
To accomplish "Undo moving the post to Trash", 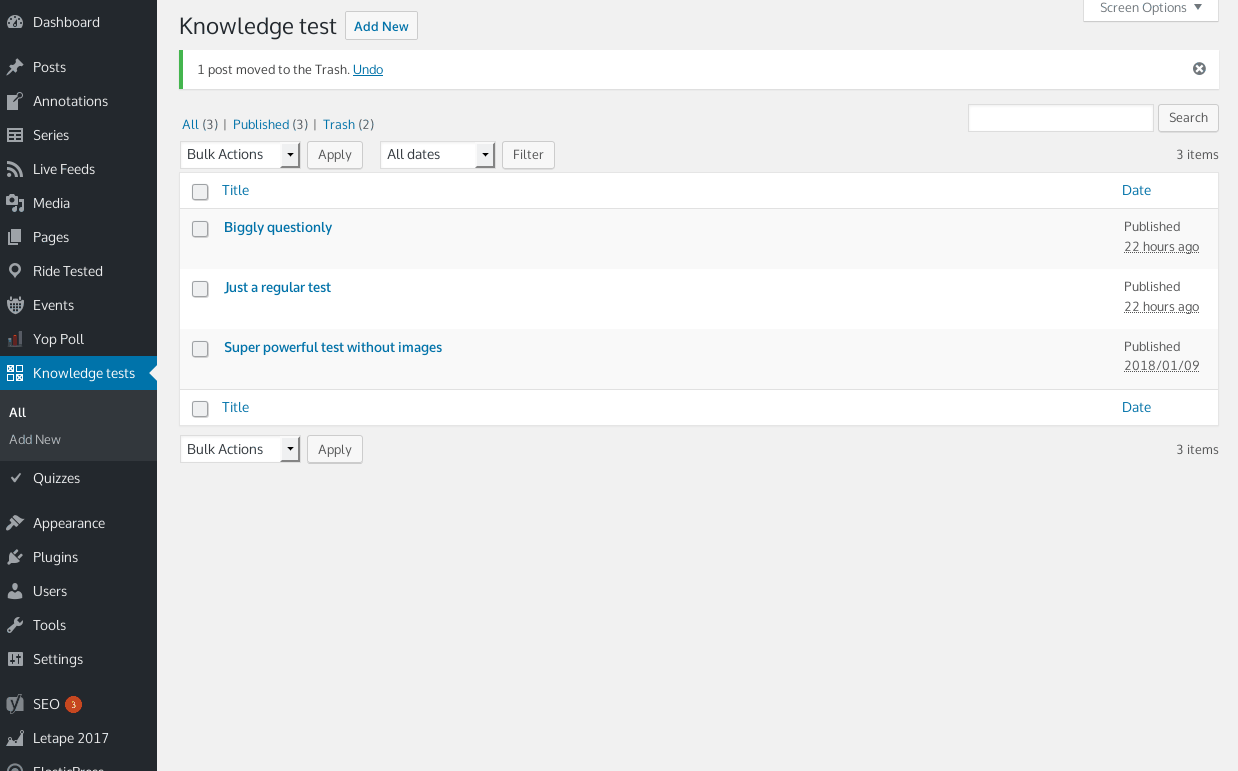I will 368,69.
